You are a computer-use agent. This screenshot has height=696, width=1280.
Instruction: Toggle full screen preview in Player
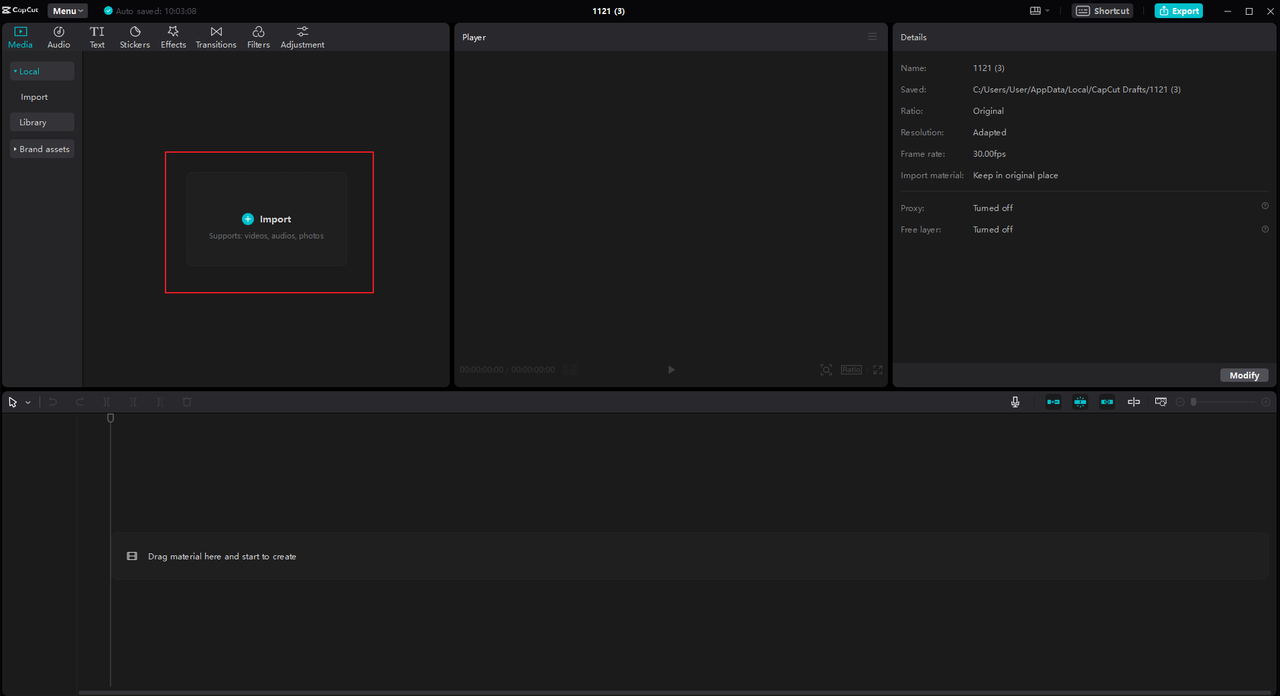click(x=878, y=370)
